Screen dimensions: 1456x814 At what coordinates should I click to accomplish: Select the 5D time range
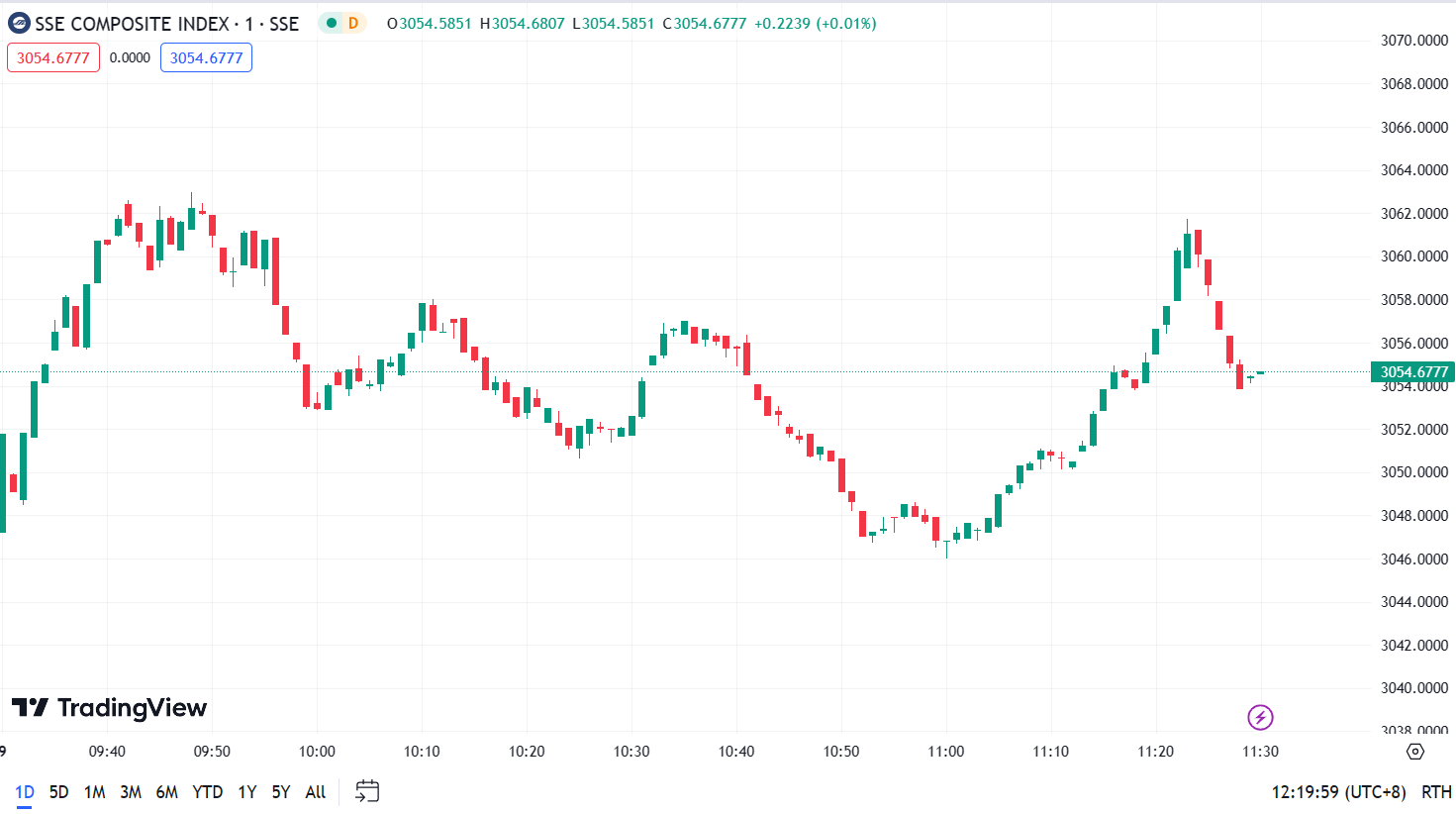59,792
